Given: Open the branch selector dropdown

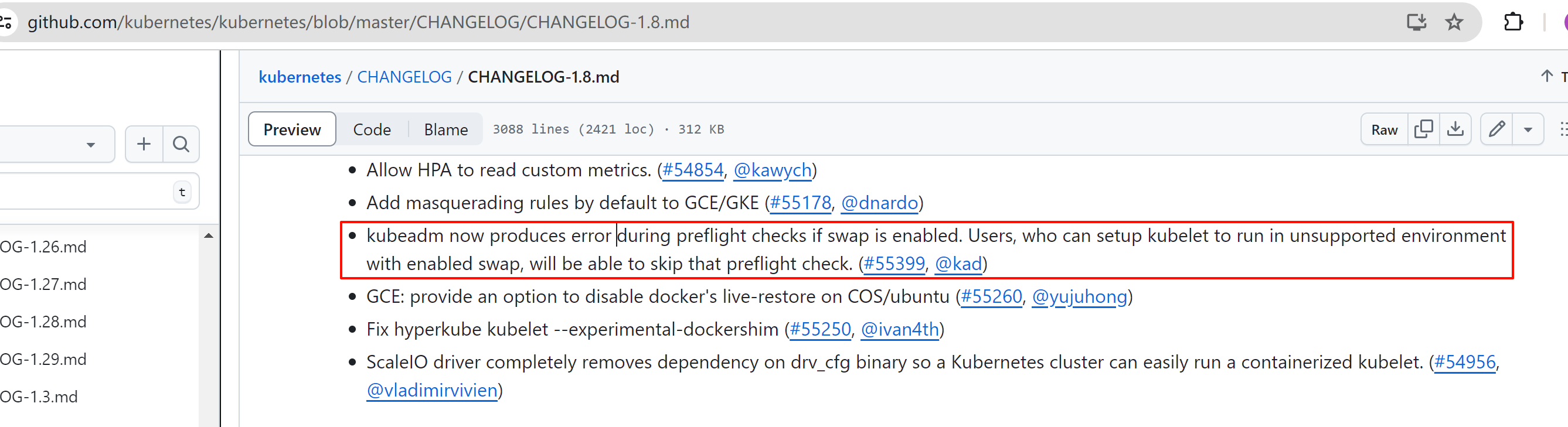Looking at the screenshot, I should pyautogui.click(x=55, y=144).
